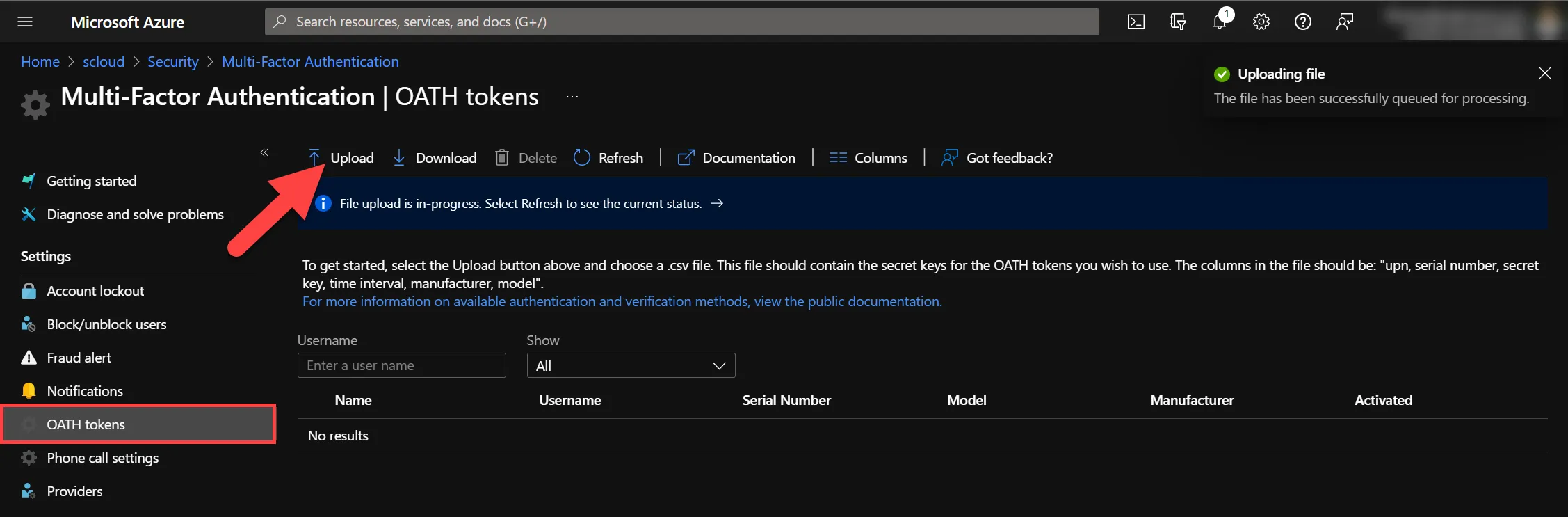Open the top bar feedback icon

pyautogui.click(x=1345, y=22)
